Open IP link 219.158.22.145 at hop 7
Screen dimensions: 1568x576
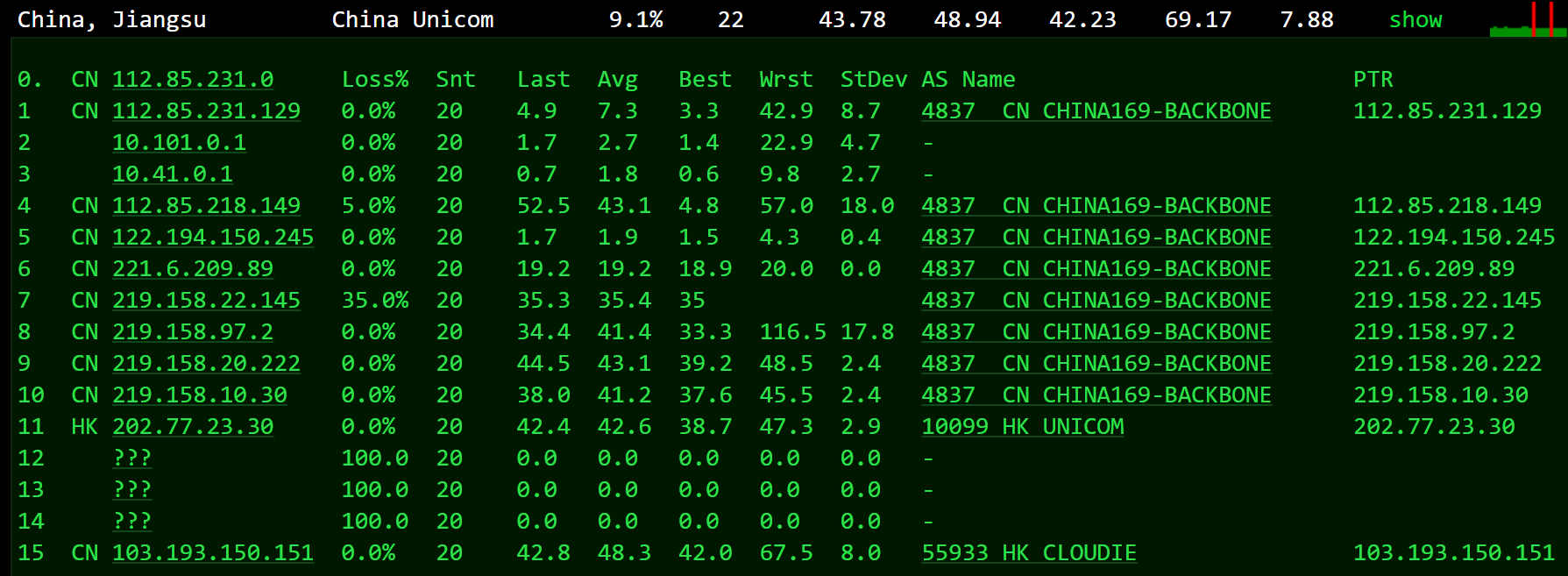(x=206, y=301)
